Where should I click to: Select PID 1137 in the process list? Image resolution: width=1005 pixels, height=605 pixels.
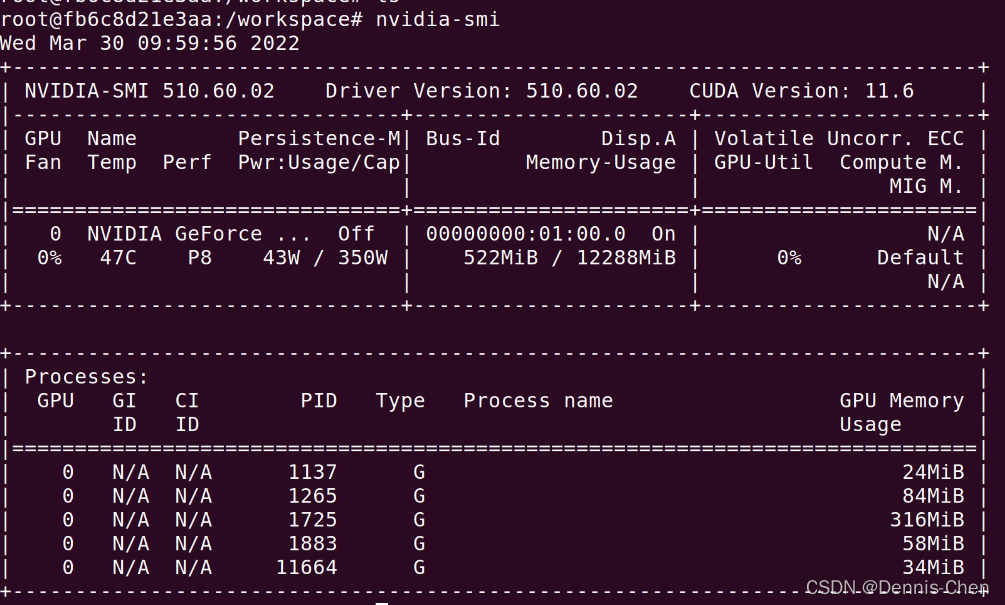[x=312, y=472]
